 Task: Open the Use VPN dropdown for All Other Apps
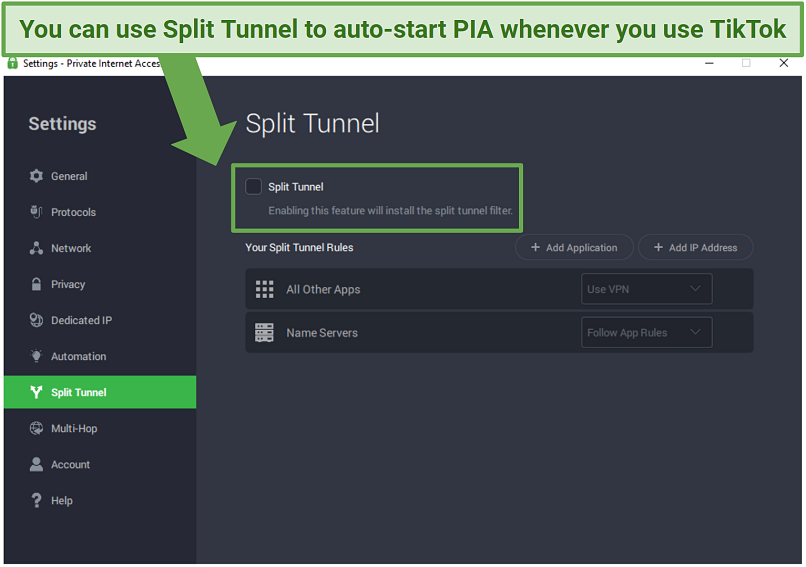tap(647, 289)
